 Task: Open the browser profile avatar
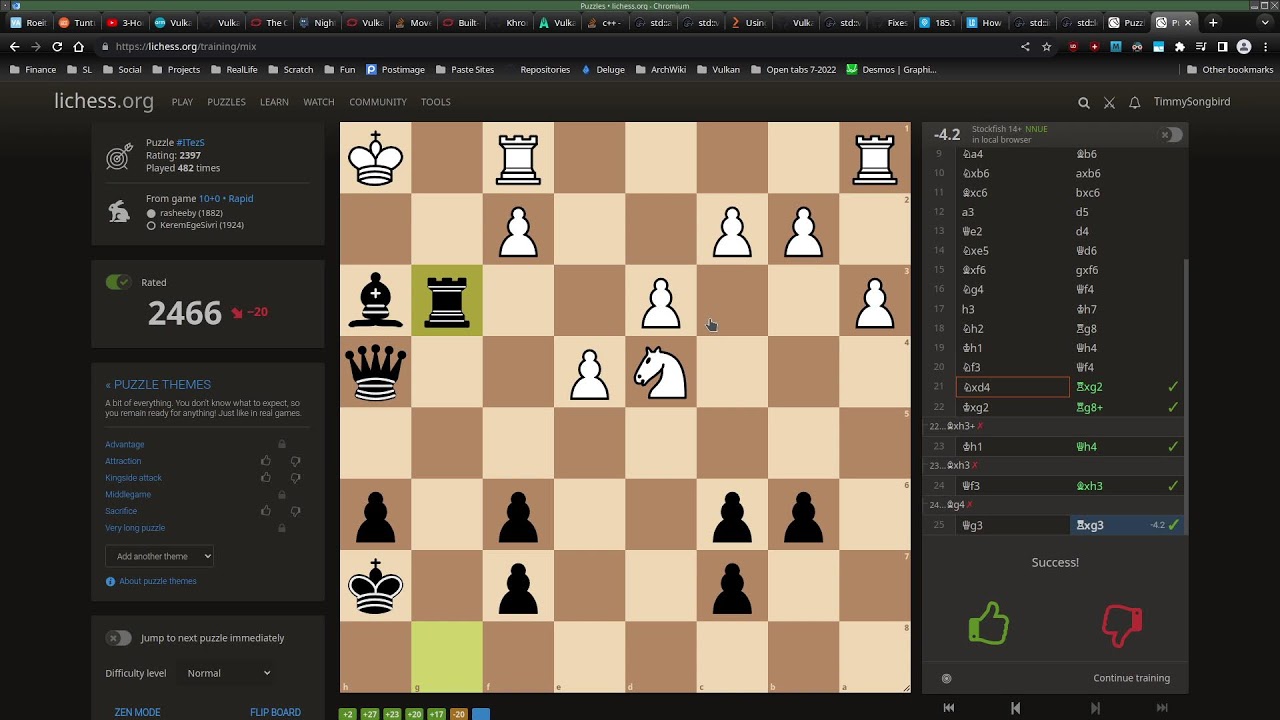(1244, 46)
